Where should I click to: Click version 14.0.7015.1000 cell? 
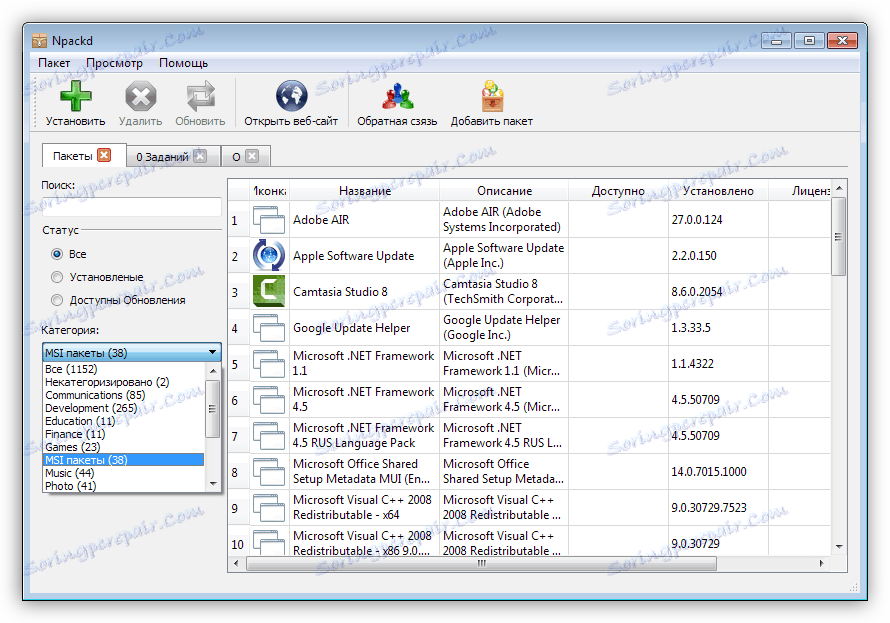coord(718,472)
